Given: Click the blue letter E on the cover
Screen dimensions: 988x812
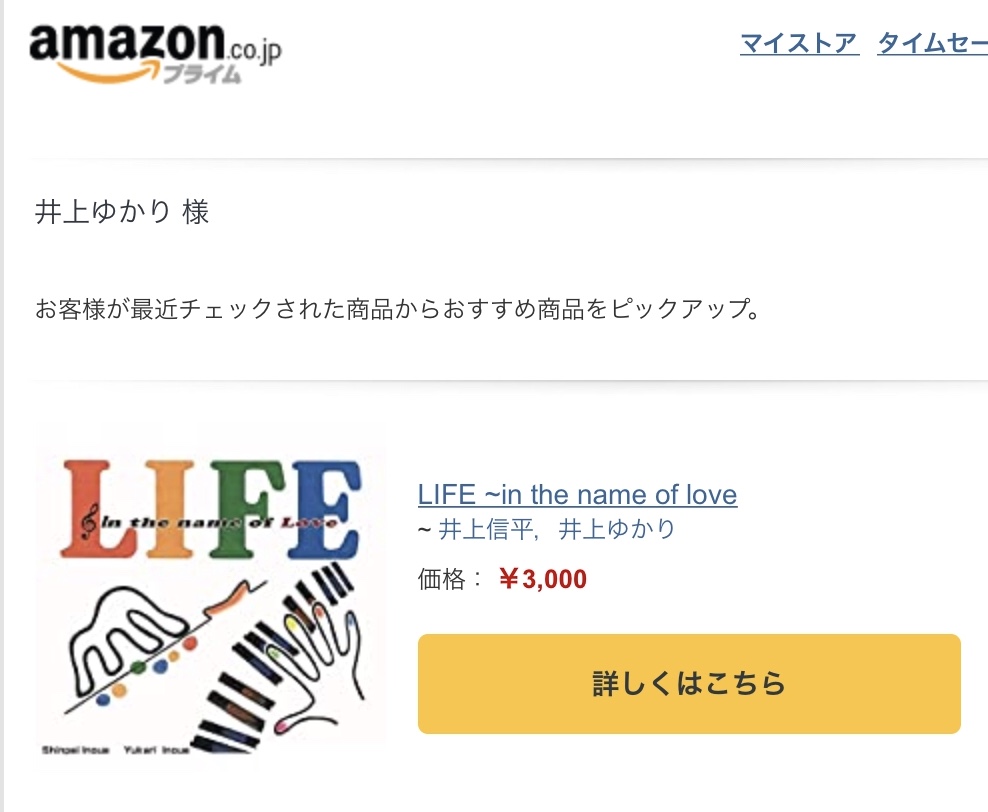Looking at the screenshot, I should (323, 508).
